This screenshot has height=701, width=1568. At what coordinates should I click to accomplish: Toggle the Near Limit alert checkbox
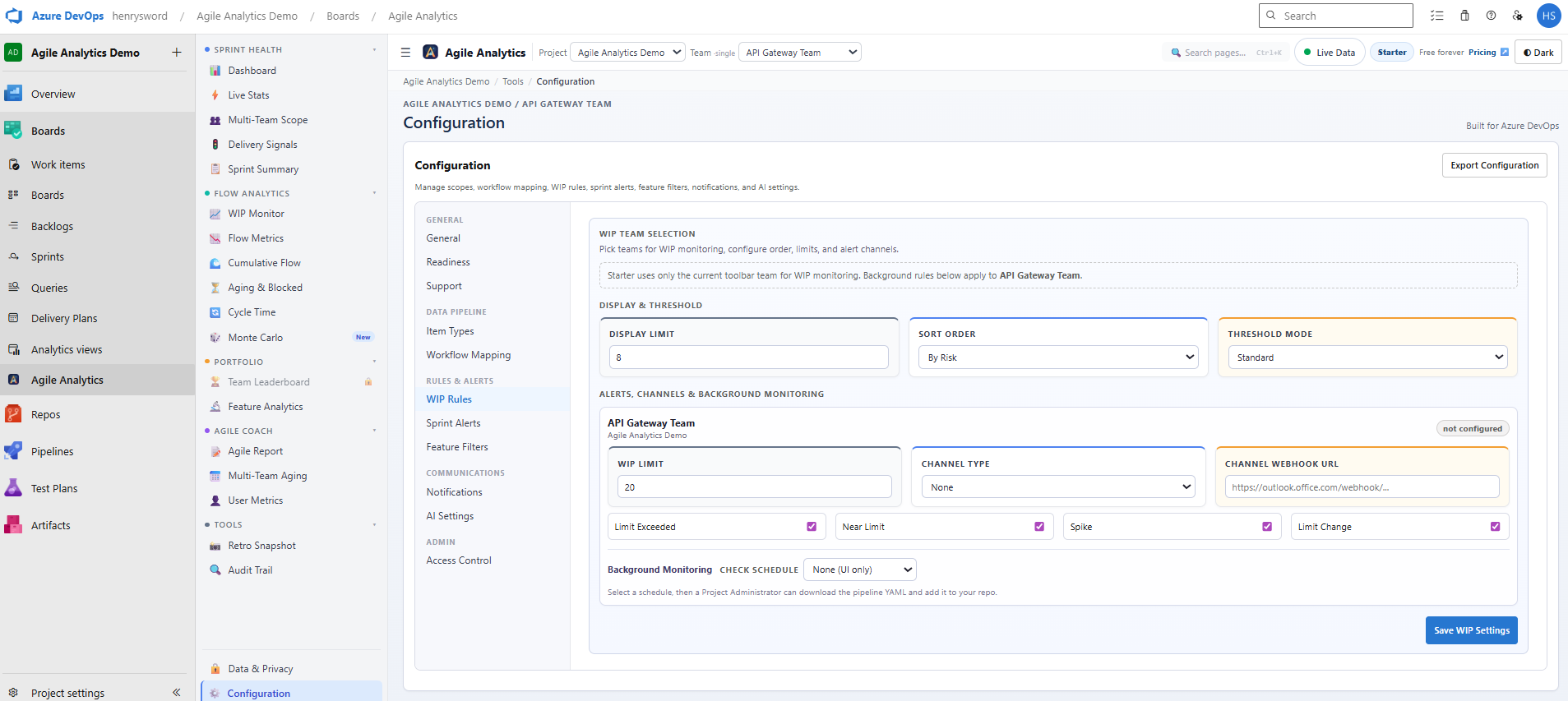tap(1039, 527)
